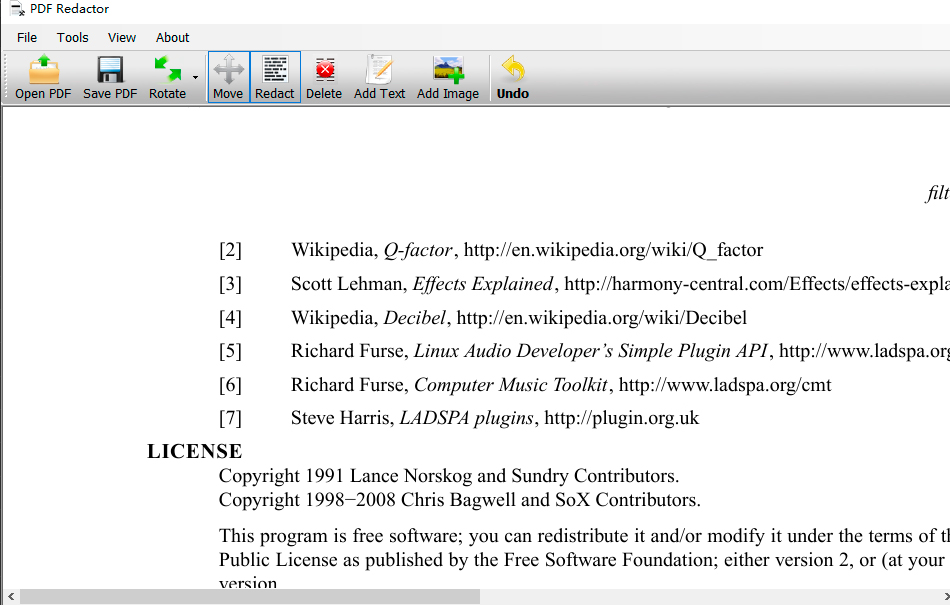
Task: Click the Q_factor Wikipedia URL text
Action: click(613, 250)
